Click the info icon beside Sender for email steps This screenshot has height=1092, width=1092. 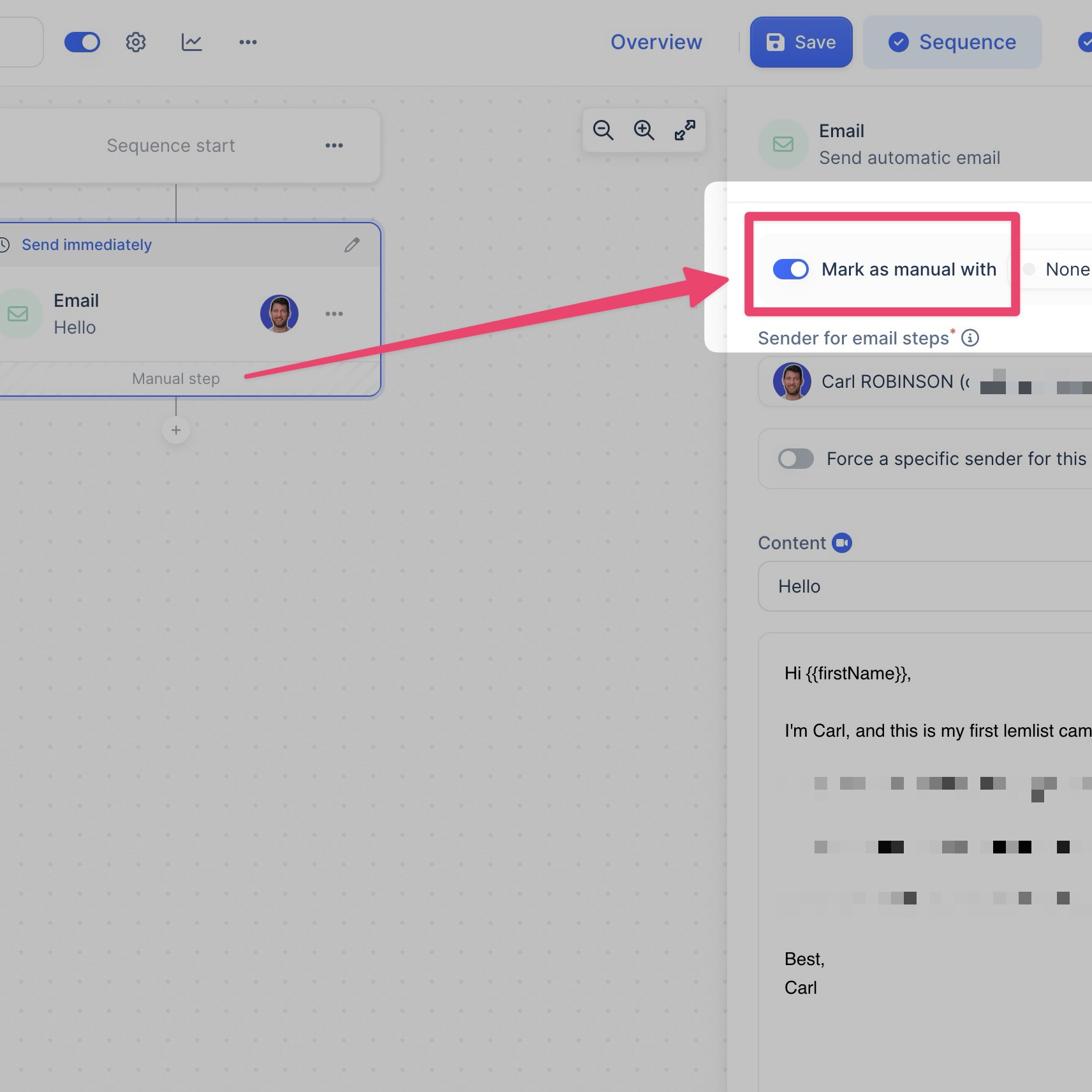pos(970,338)
